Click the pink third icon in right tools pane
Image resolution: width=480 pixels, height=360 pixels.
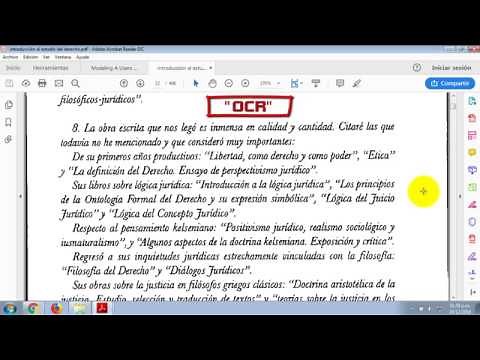[x=472, y=135]
